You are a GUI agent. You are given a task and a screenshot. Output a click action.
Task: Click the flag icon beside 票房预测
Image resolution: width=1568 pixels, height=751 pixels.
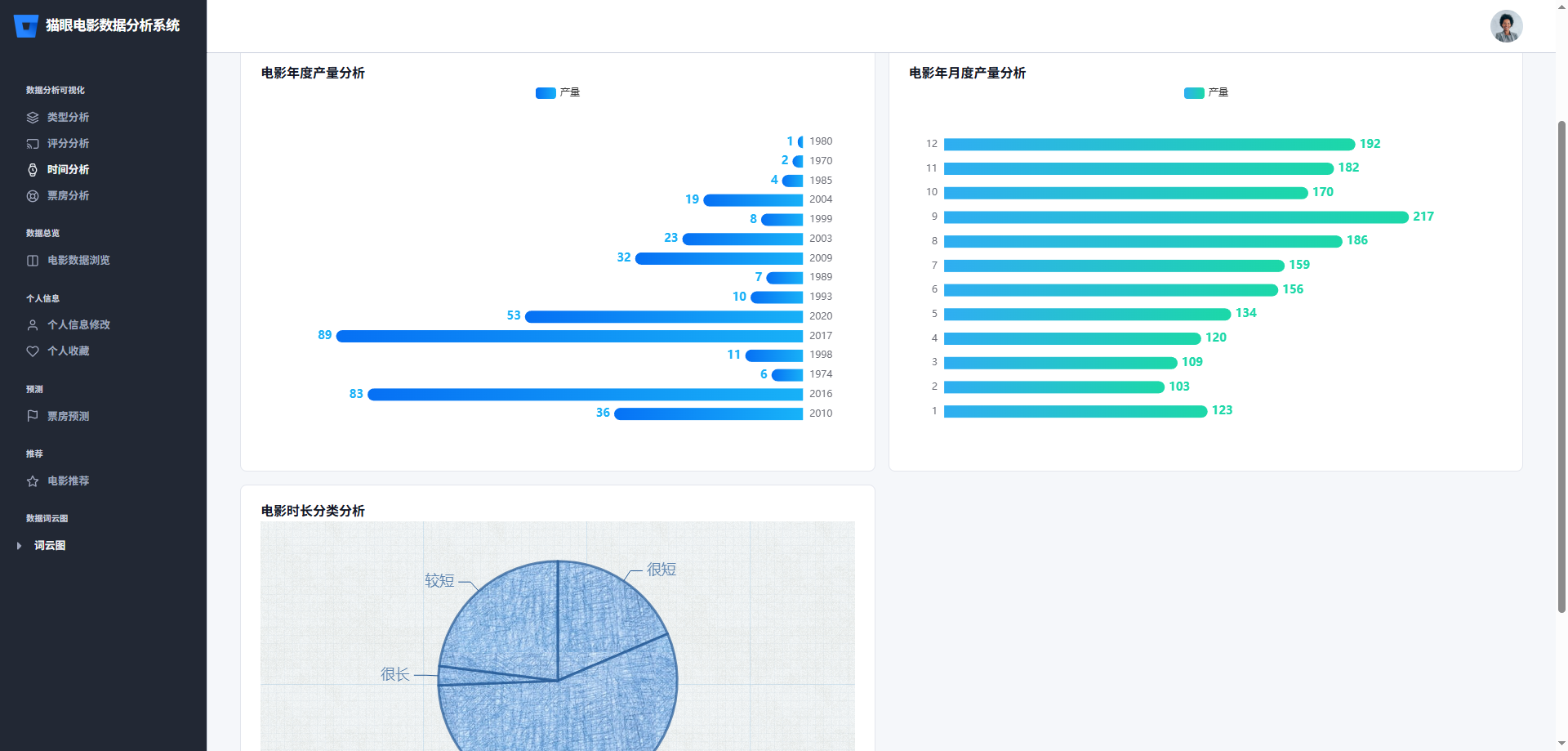pyautogui.click(x=33, y=416)
